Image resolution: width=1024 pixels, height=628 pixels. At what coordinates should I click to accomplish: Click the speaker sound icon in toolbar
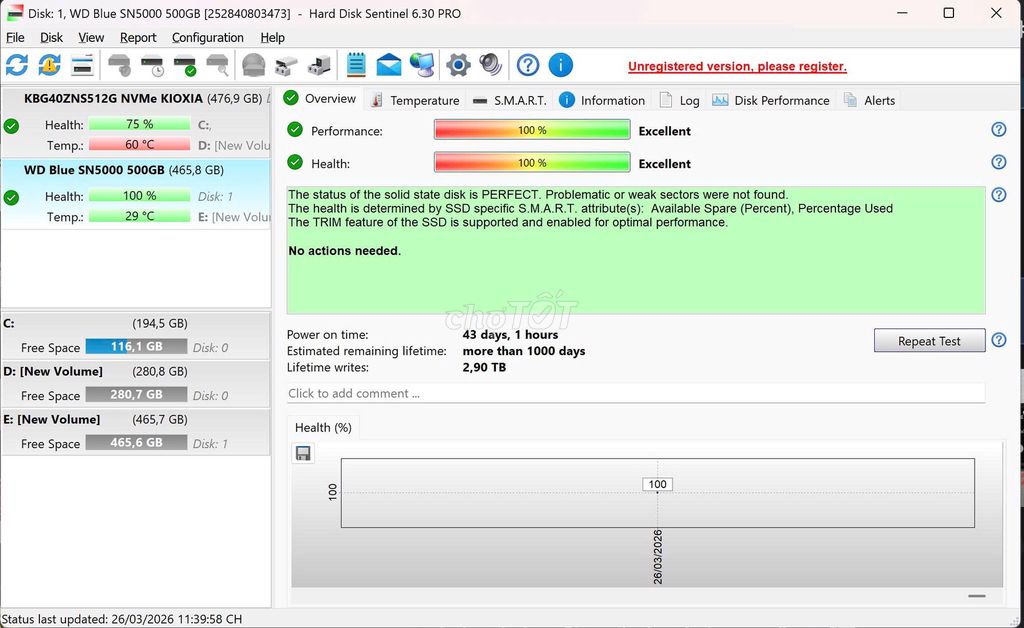point(490,65)
